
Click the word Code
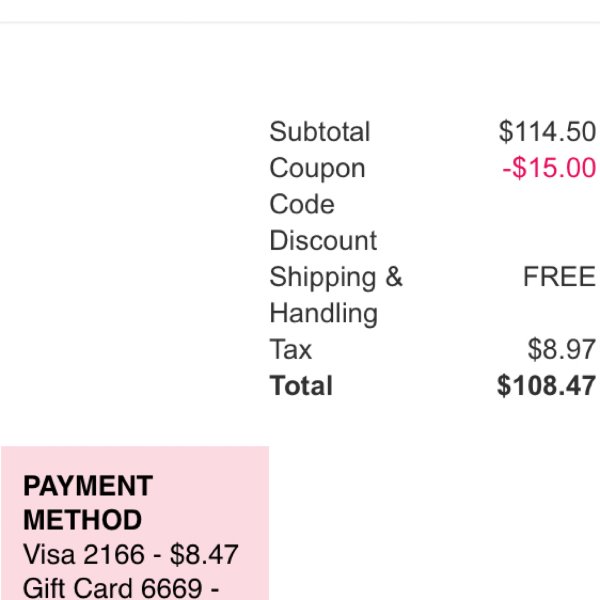(x=302, y=204)
